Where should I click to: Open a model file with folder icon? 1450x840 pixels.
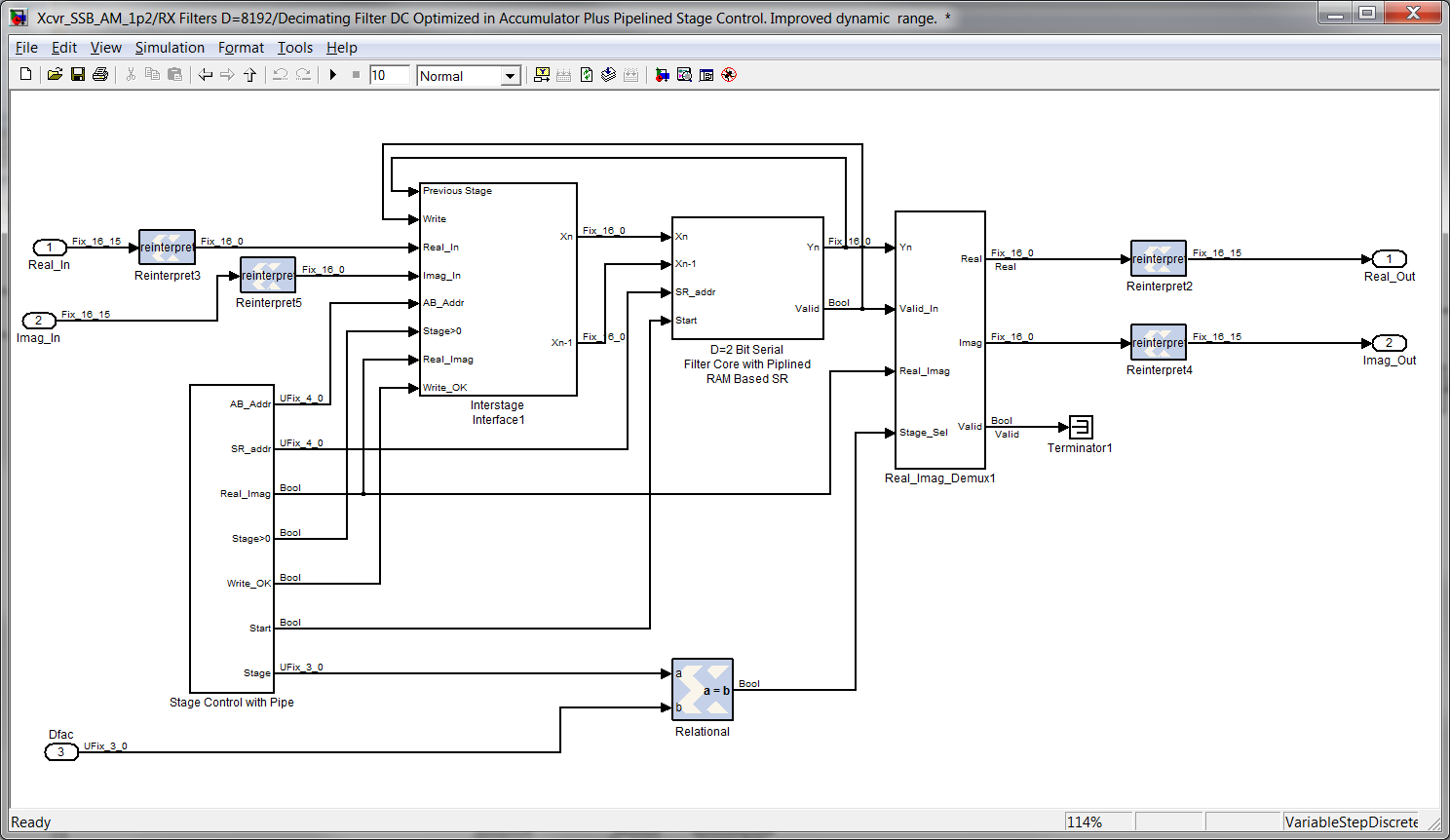(56, 75)
